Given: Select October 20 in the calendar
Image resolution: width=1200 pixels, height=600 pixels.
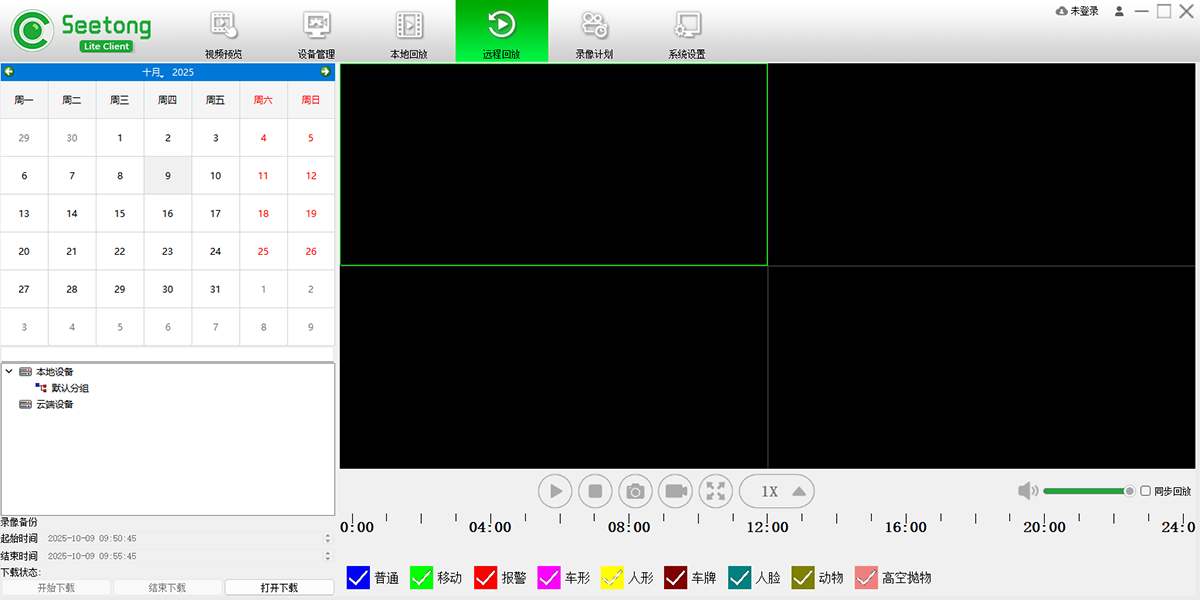Looking at the screenshot, I should (x=24, y=252).
